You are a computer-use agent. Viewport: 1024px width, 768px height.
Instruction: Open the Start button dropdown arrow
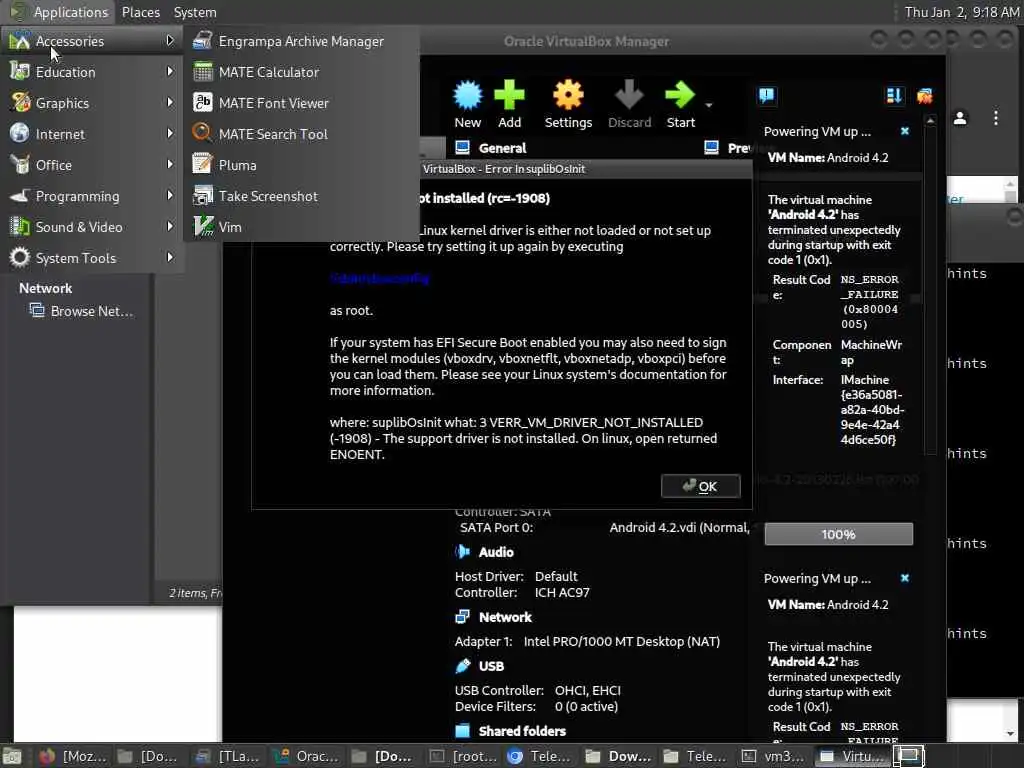click(x=709, y=104)
